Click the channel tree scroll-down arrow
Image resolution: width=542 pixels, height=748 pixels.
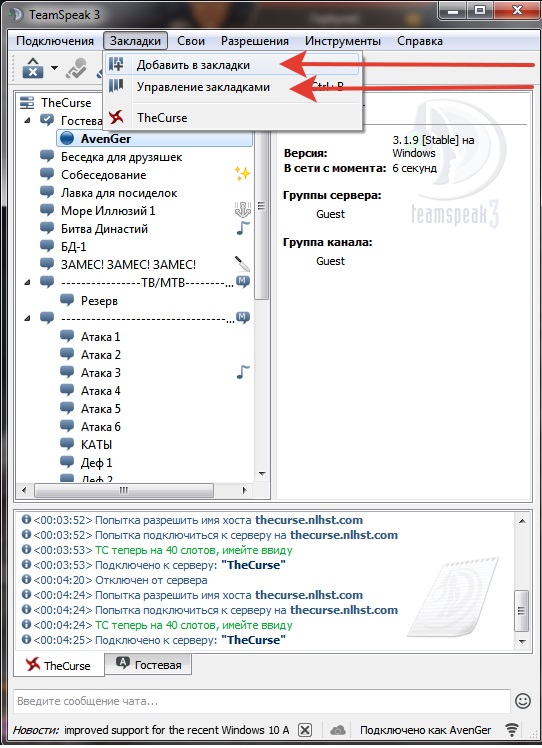(x=262, y=474)
